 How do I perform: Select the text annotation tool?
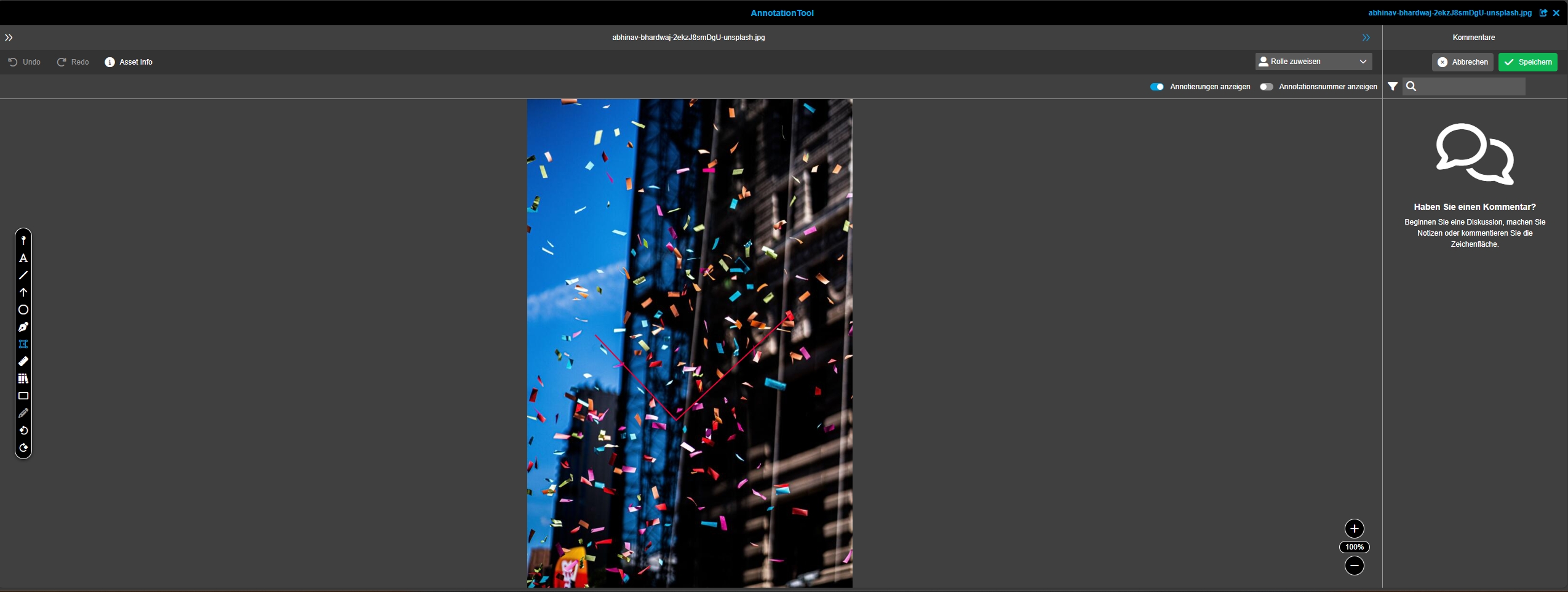[x=23, y=258]
